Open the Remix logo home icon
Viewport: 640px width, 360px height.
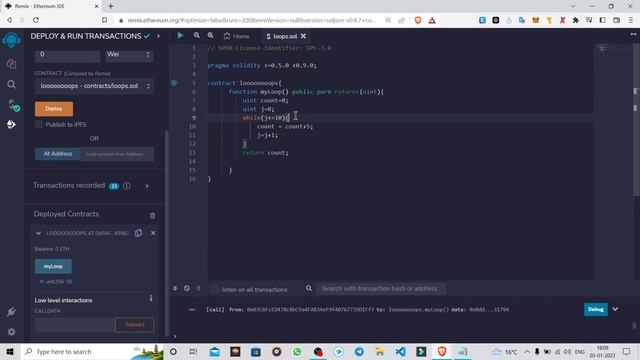tap(11, 40)
